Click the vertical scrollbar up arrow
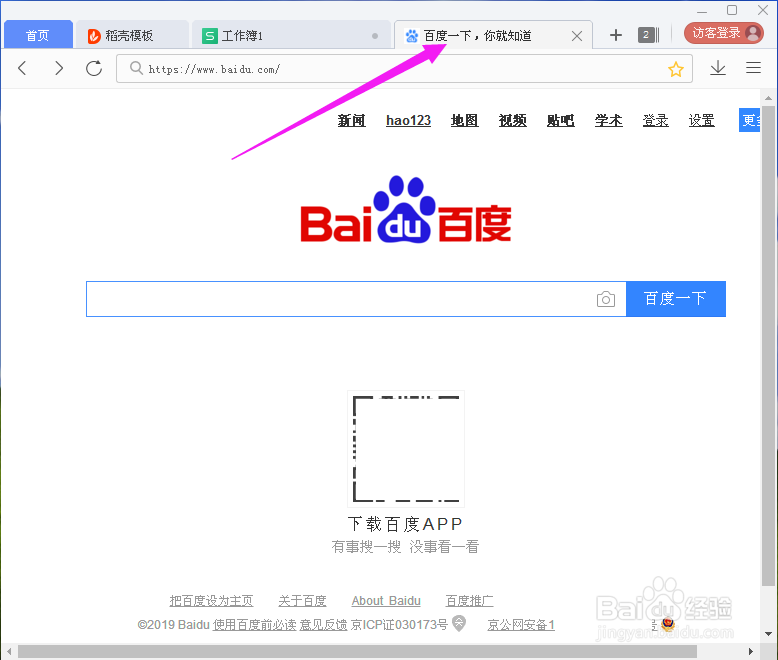 pos(768,98)
